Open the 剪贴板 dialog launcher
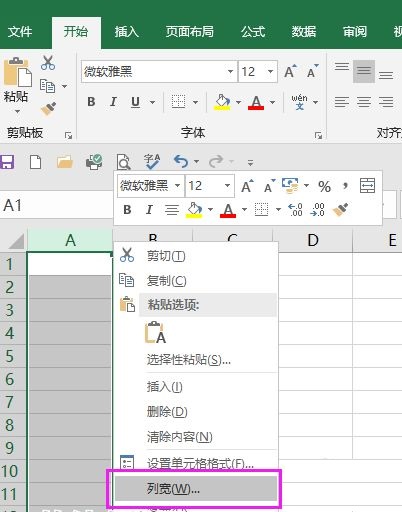402x512 pixels. click(68, 135)
